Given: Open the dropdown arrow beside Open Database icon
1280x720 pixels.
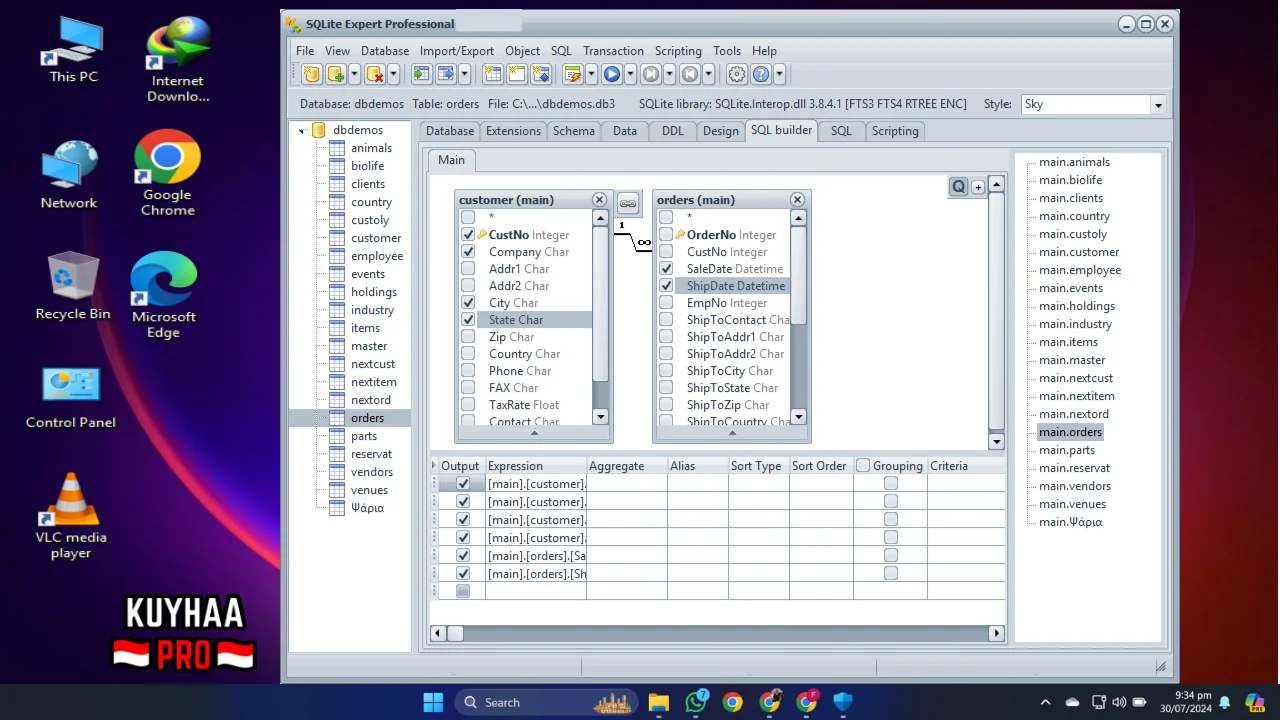Looking at the screenshot, I should [x=354, y=74].
